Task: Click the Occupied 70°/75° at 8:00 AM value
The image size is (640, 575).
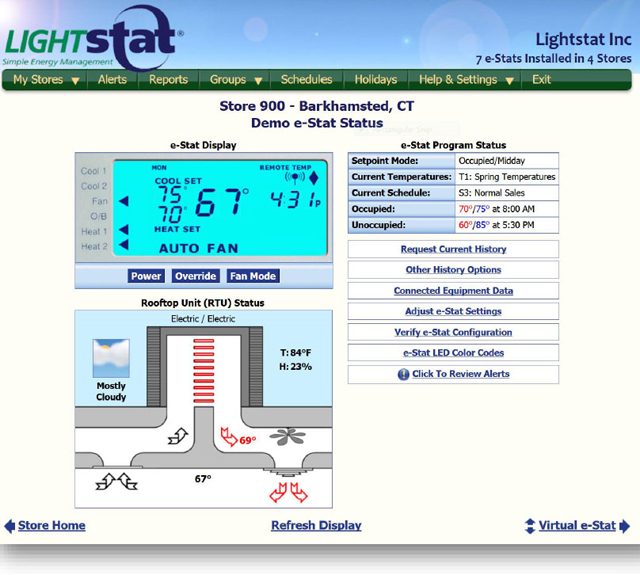Action: tap(497, 209)
